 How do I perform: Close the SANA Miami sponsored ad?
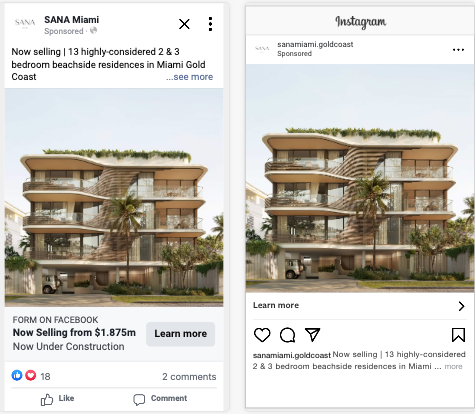184,24
